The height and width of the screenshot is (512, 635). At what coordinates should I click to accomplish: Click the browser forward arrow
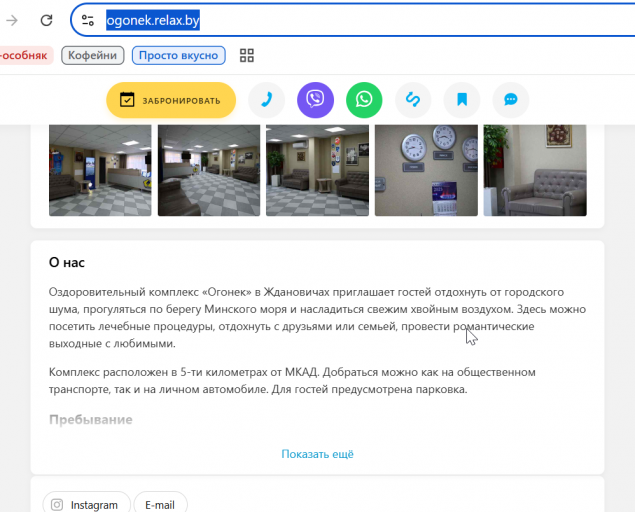(x=12, y=20)
